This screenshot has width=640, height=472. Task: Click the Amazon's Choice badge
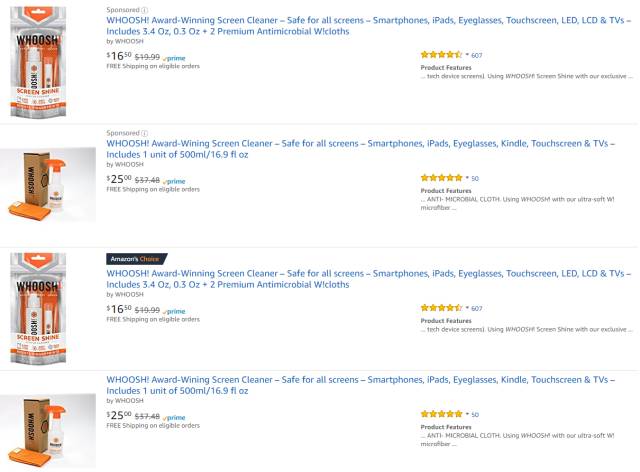[x=137, y=259]
